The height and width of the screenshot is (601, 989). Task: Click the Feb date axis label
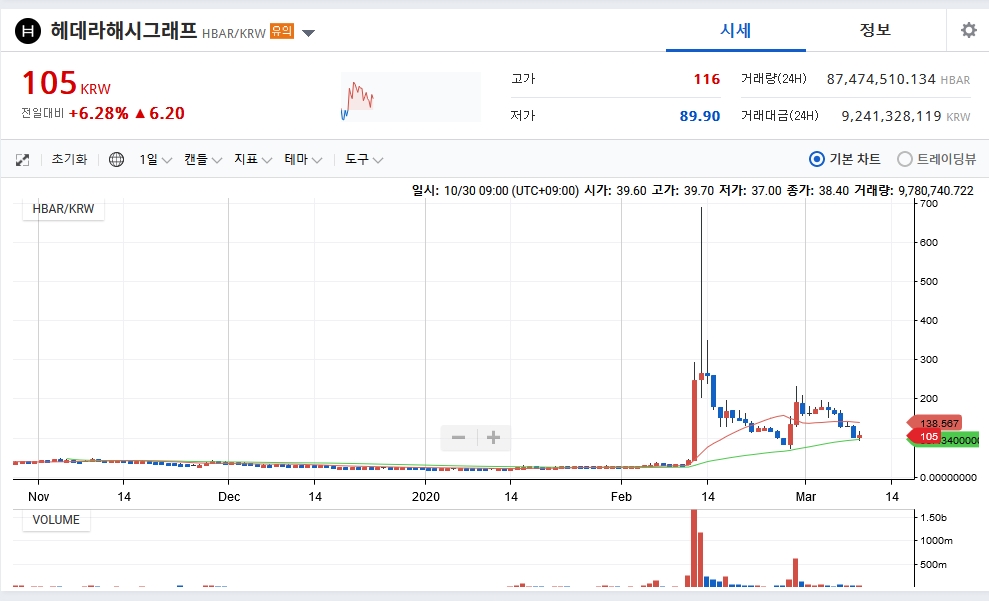621,497
